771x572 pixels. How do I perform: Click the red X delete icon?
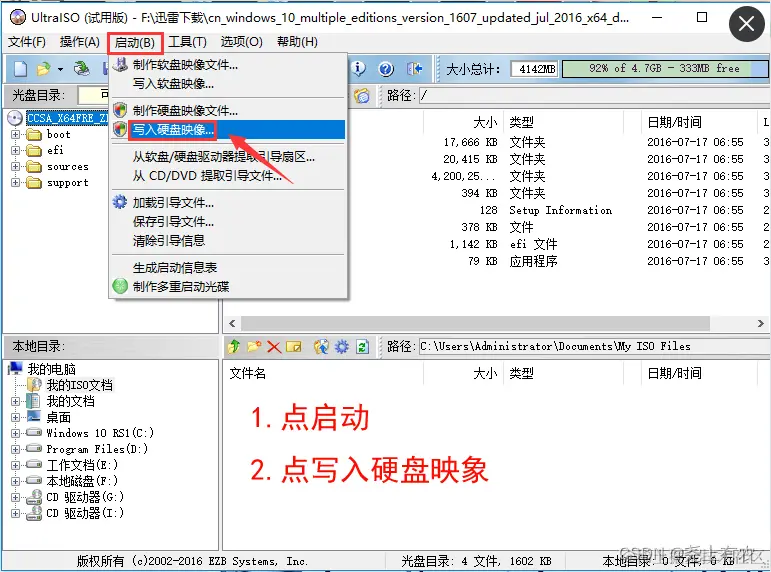click(274, 347)
